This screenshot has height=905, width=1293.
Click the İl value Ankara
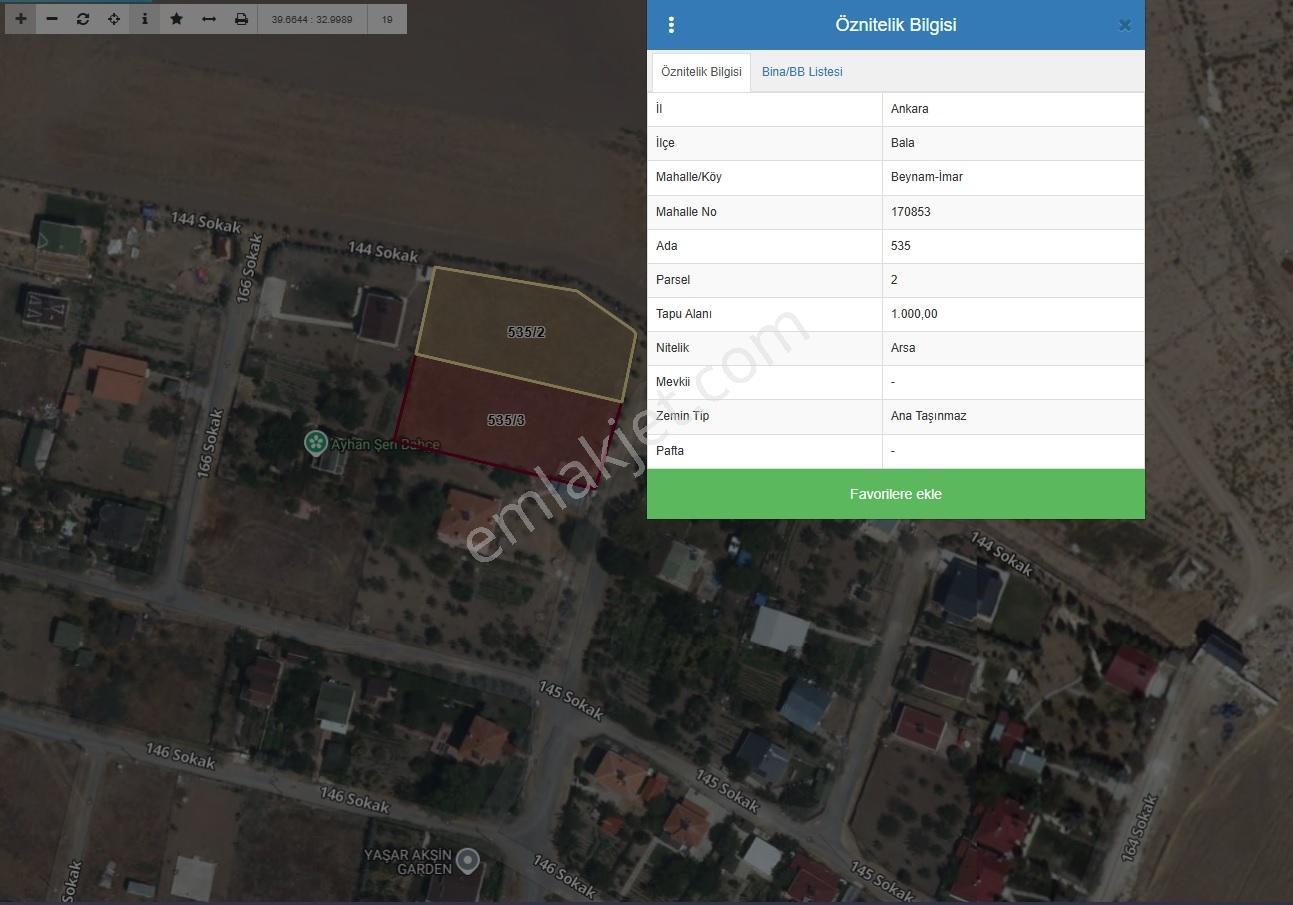(910, 109)
